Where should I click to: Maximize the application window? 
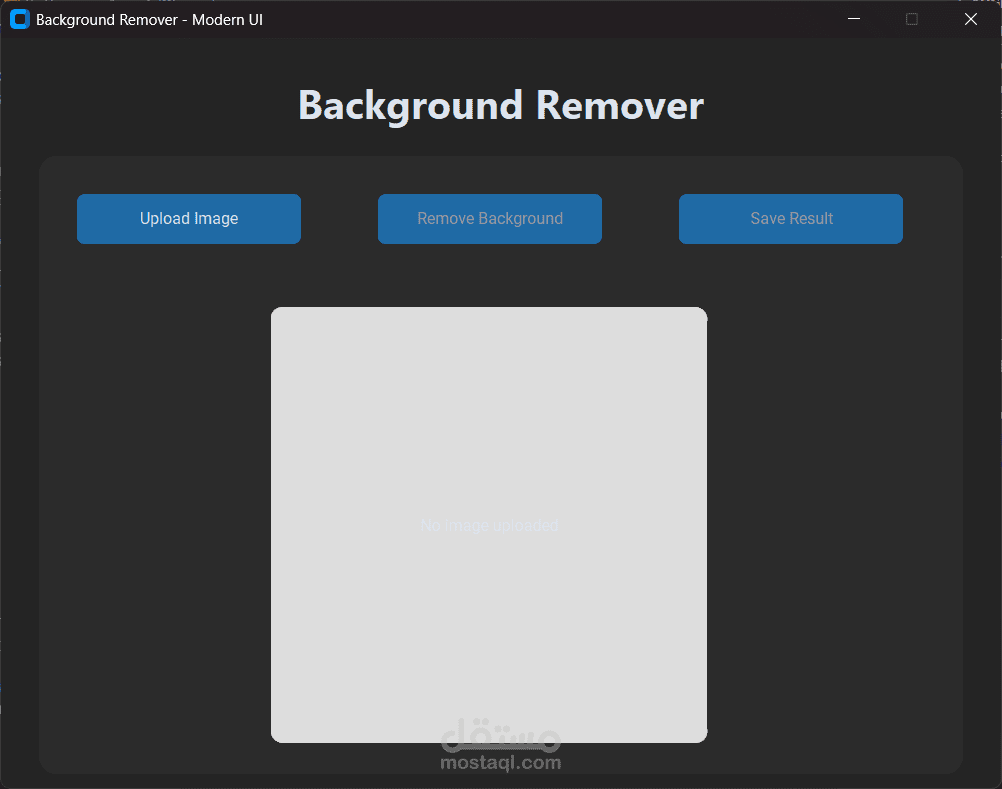coord(911,18)
